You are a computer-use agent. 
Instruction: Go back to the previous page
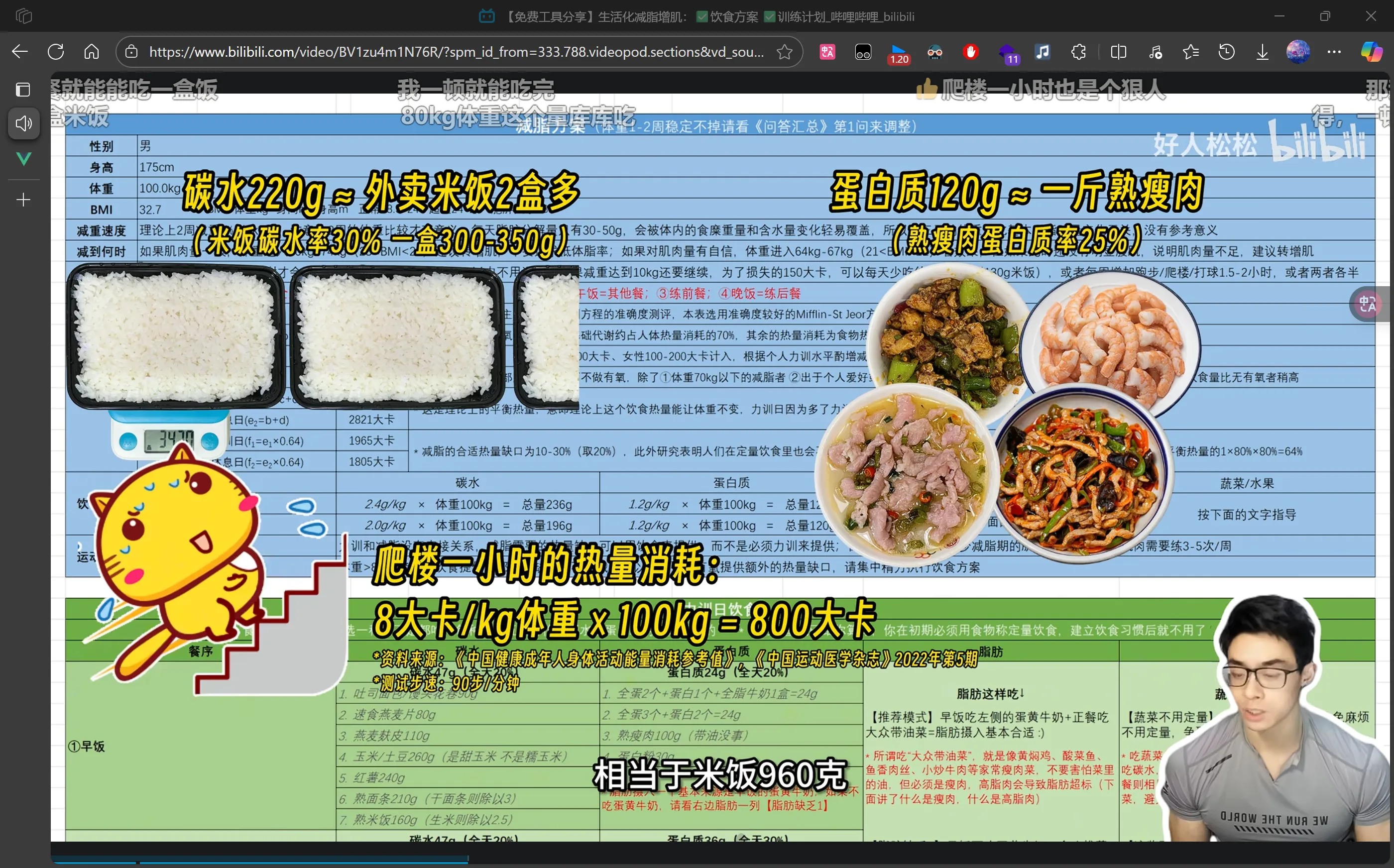point(20,52)
